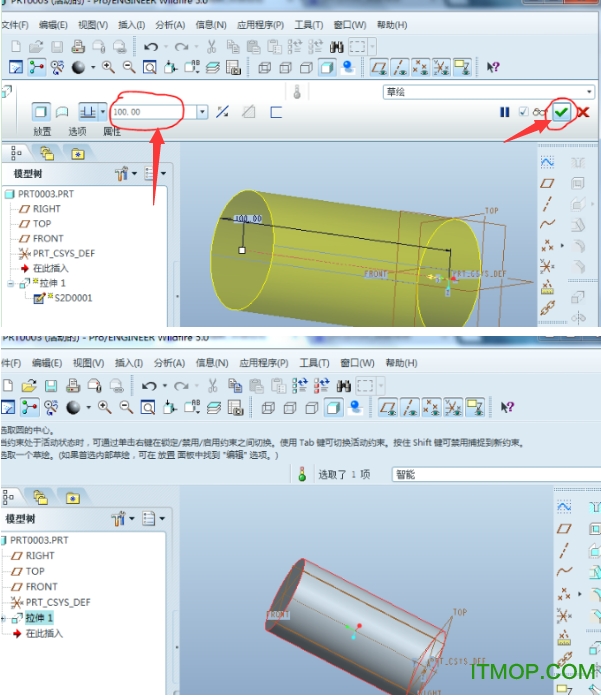The image size is (601, 697).
Task: Open the 属性 dashboard panel
Action: (112, 131)
